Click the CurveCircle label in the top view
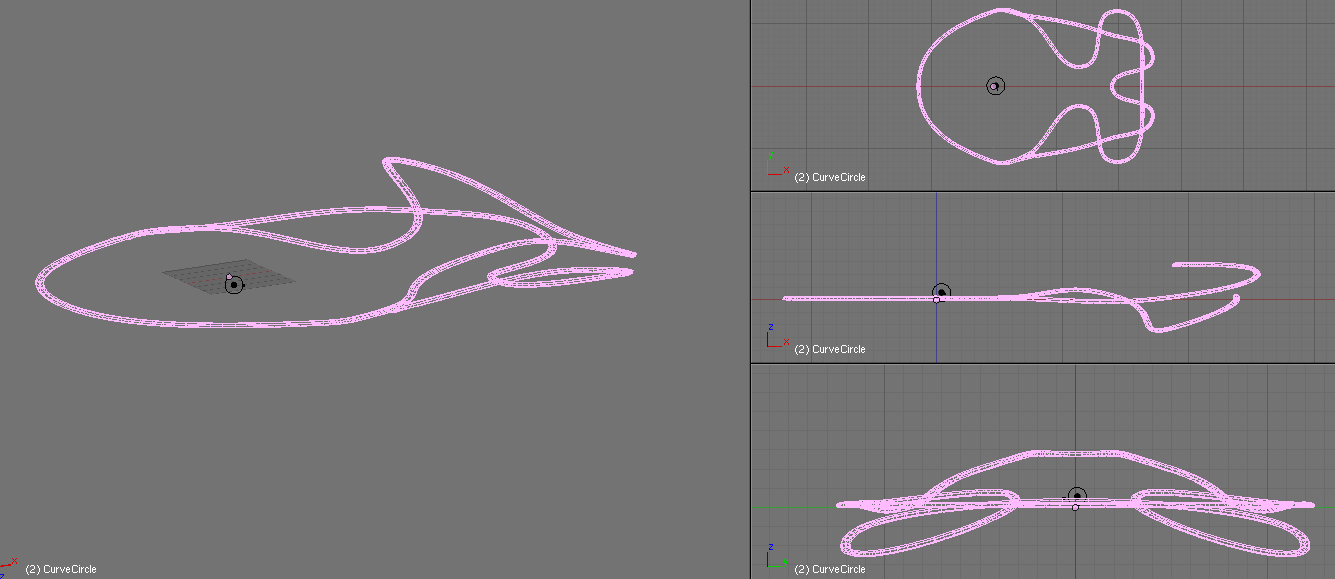 [829, 177]
